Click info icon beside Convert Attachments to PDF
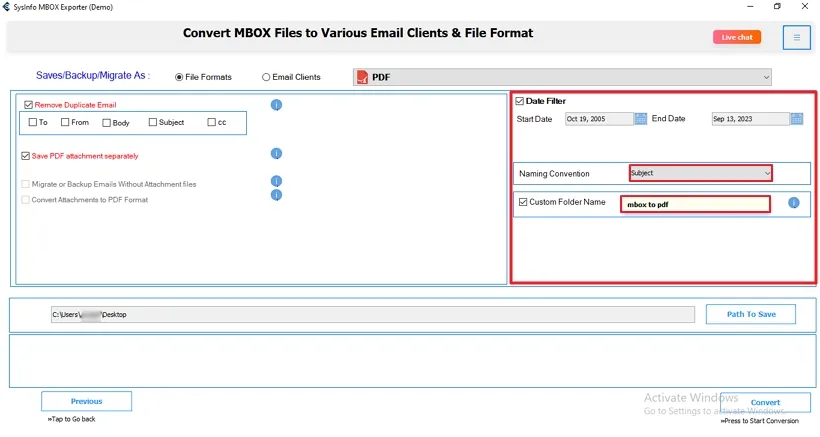 click(276, 195)
